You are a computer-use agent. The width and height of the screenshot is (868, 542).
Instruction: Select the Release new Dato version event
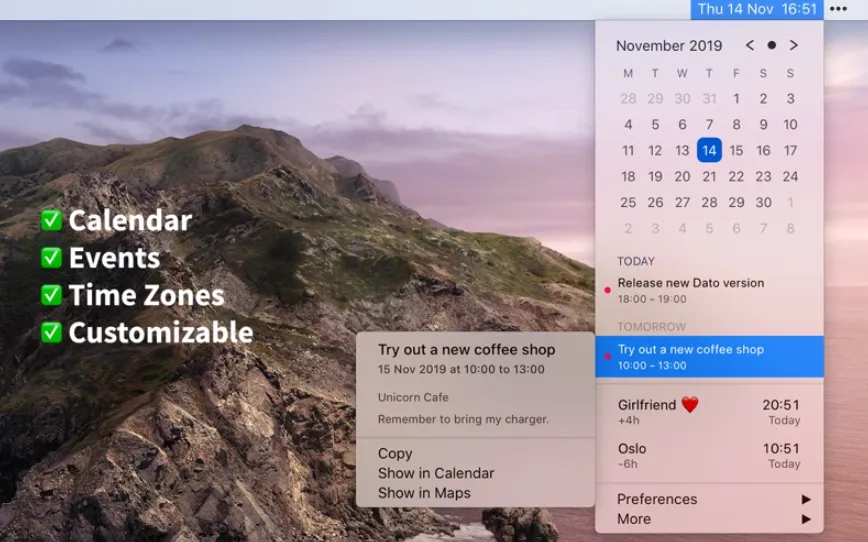click(x=710, y=291)
